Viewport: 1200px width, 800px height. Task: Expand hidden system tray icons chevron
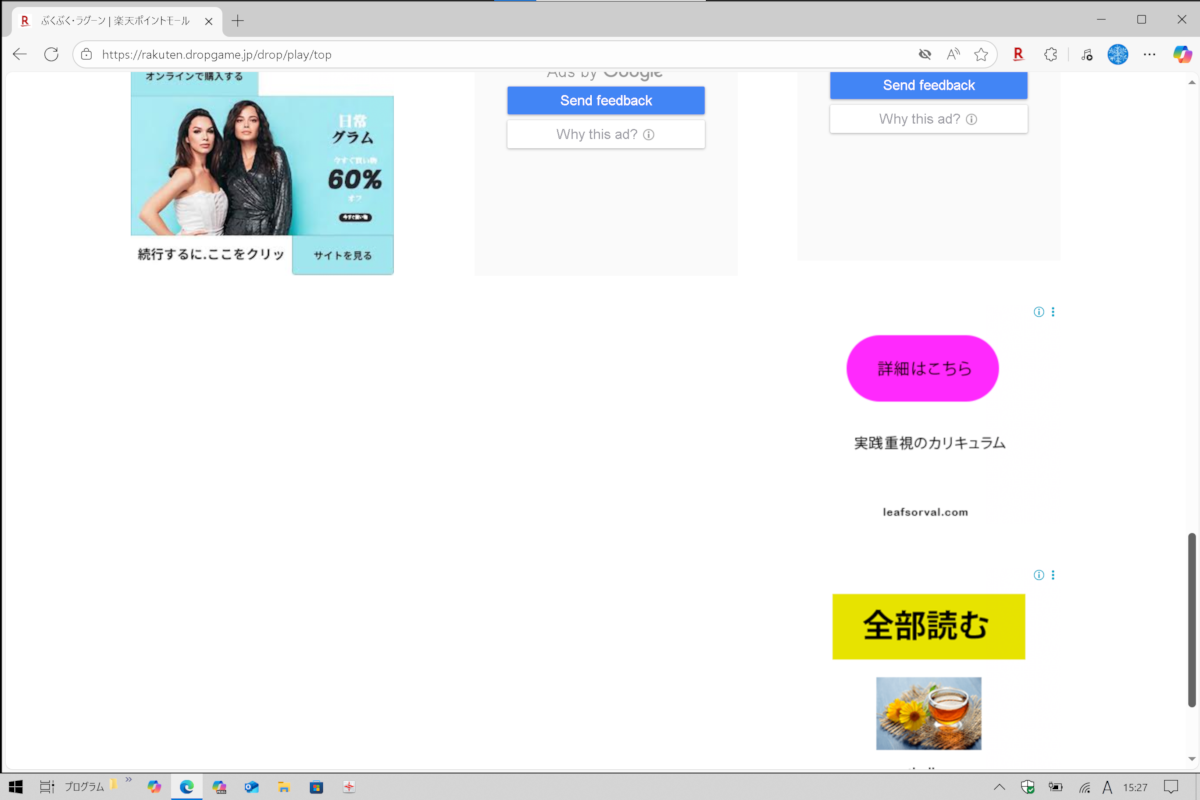(999, 787)
